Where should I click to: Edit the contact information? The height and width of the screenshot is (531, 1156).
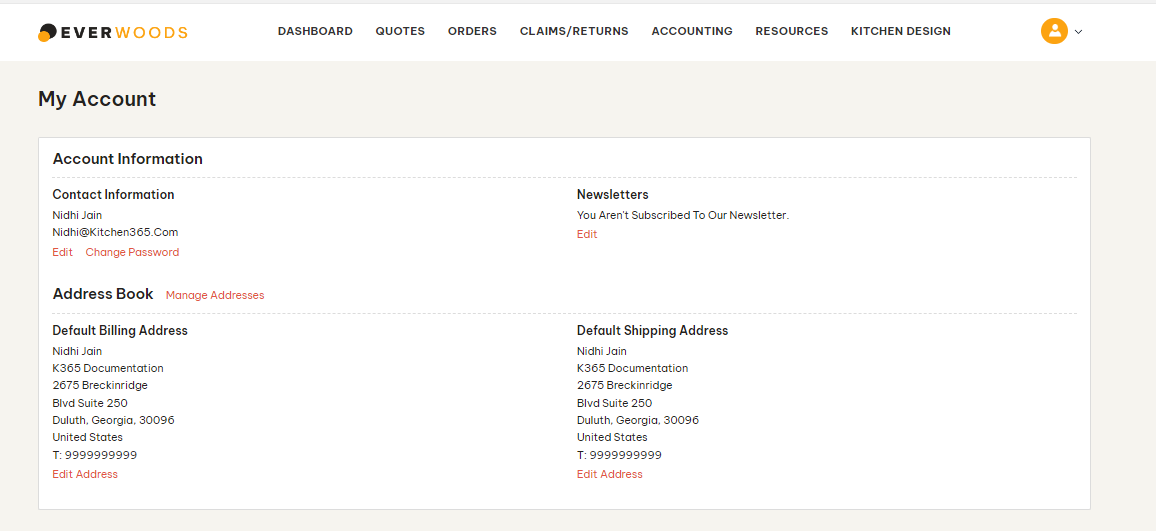point(62,252)
